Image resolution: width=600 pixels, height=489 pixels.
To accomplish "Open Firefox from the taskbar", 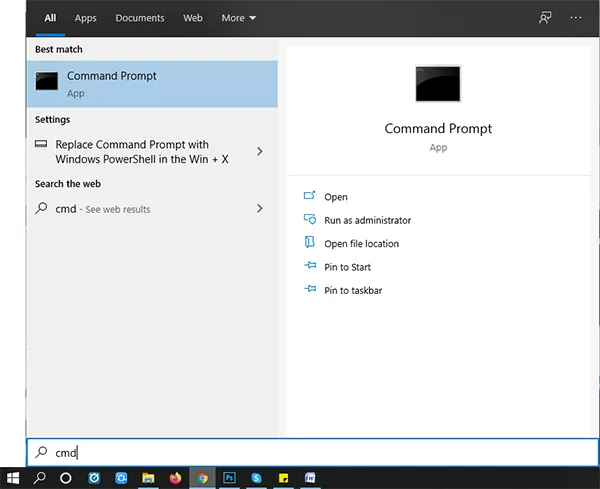I will pyautogui.click(x=176, y=478).
